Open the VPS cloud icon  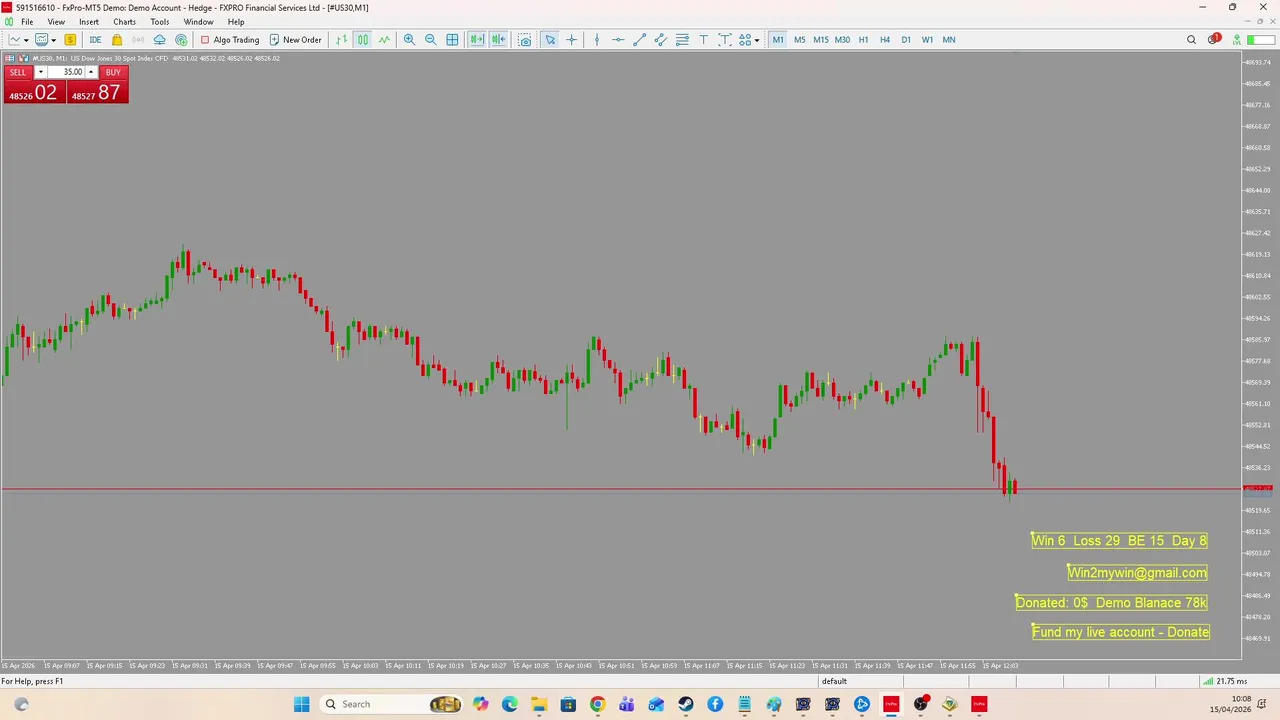159,40
